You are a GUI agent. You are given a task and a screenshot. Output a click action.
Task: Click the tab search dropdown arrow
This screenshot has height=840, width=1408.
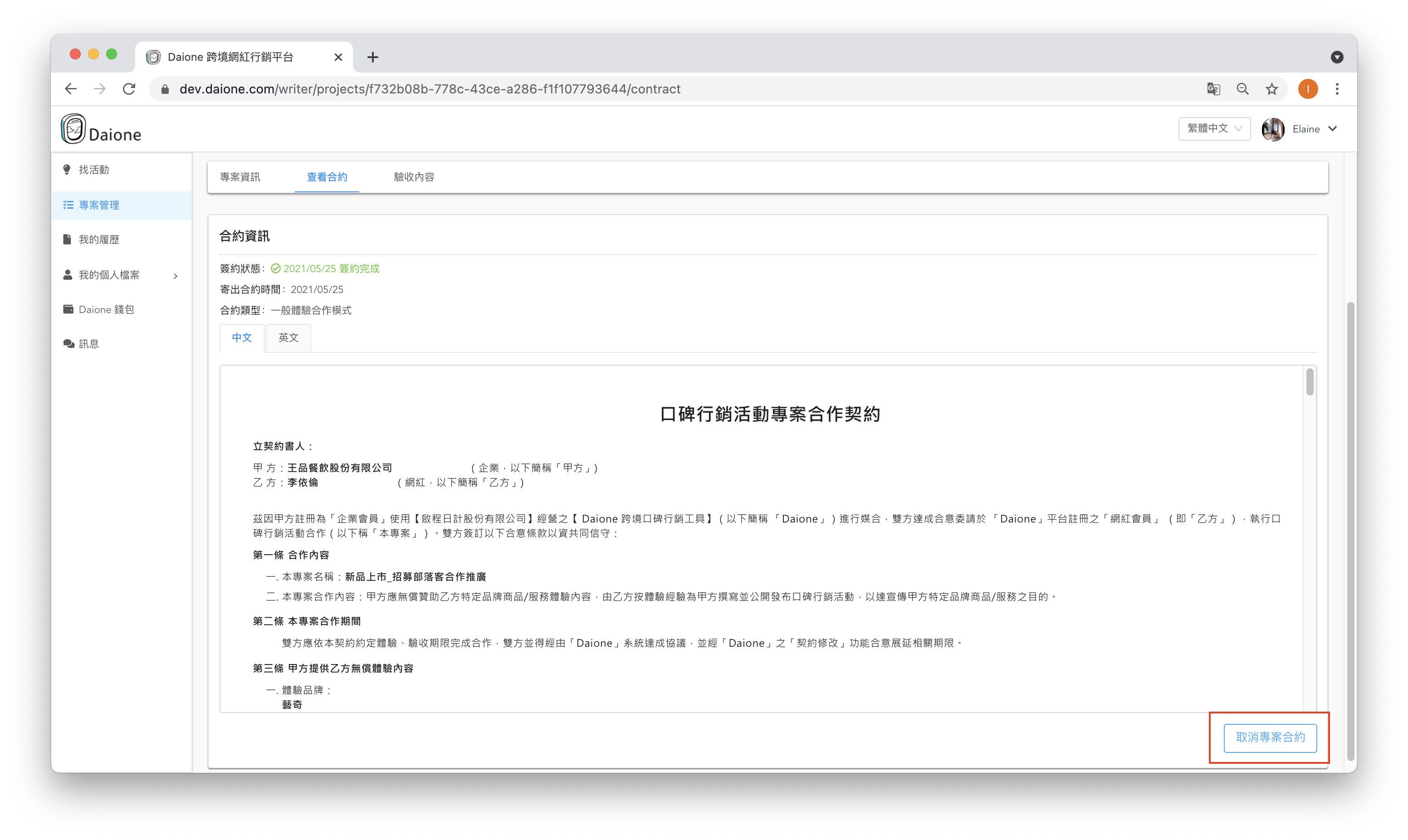1337,57
